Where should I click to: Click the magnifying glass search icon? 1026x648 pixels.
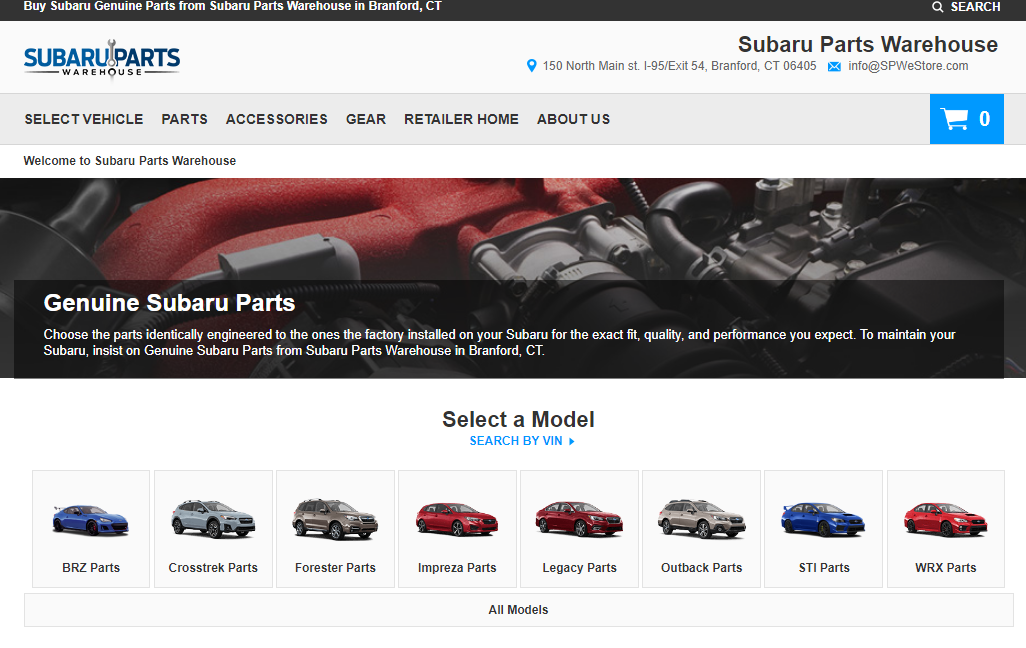pyautogui.click(x=935, y=7)
